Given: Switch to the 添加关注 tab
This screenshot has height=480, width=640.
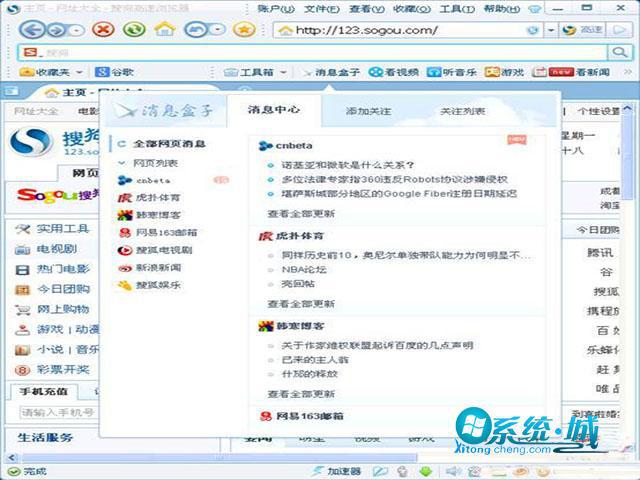Looking at the screenshot, I should (x=368, y=111).
